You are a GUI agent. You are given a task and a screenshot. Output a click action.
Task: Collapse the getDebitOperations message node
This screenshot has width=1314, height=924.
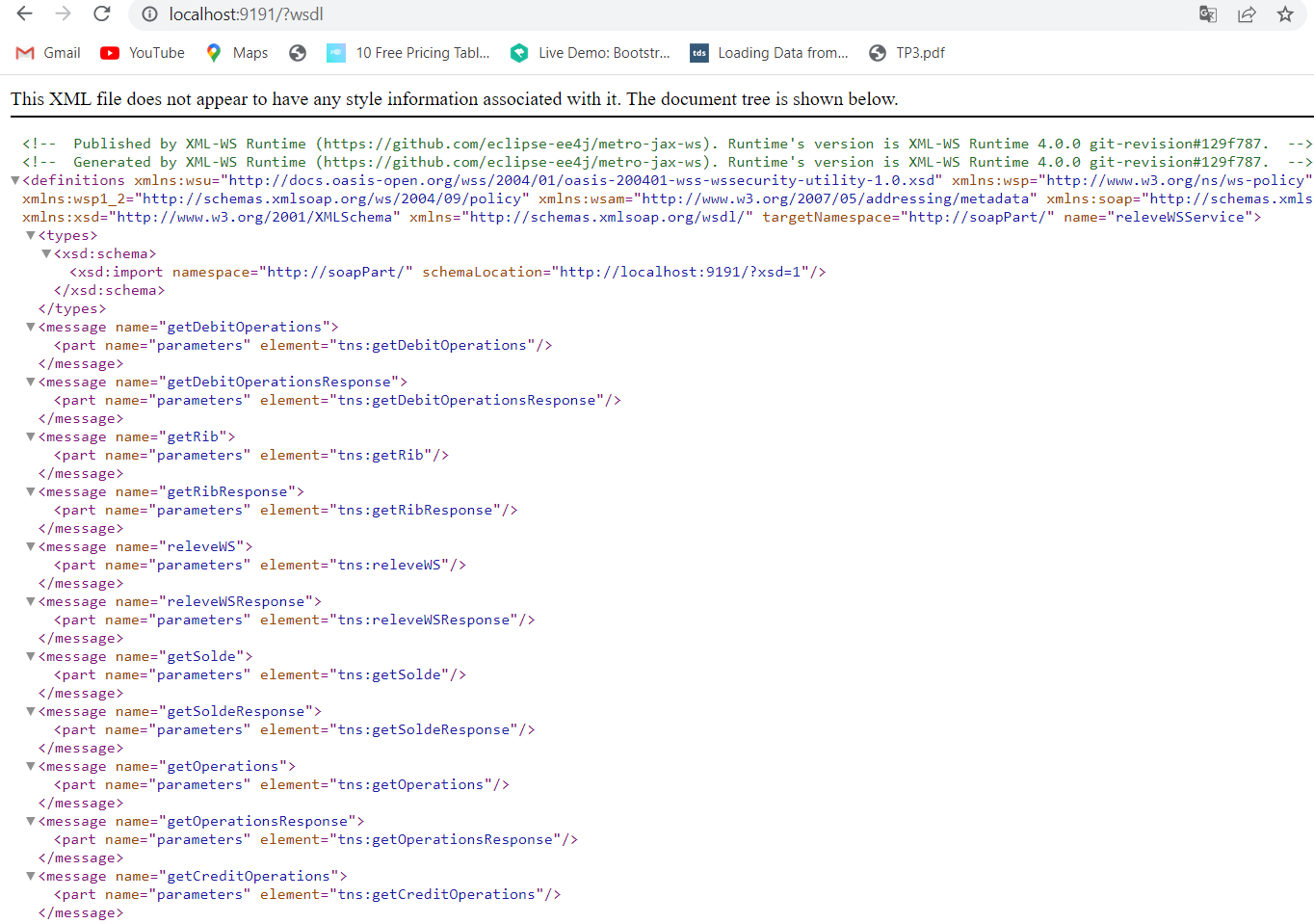click(31, 327)
